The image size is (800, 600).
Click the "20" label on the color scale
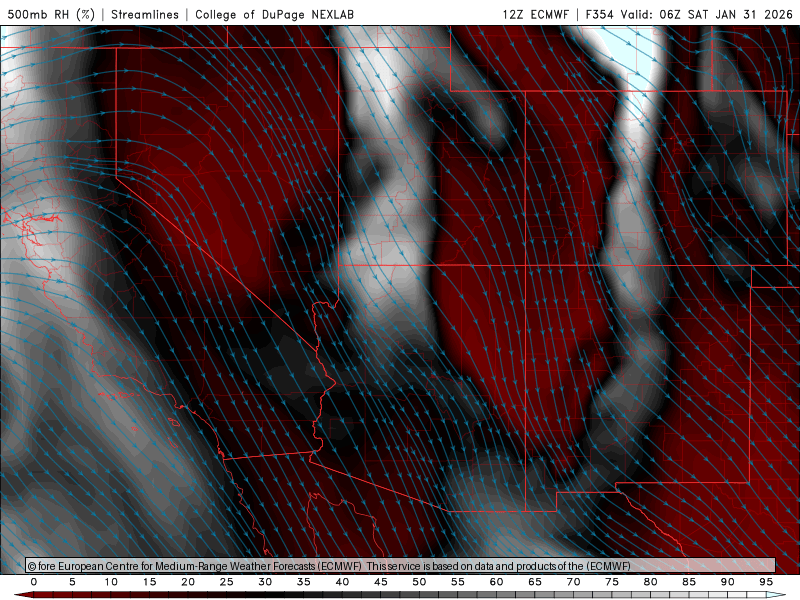click(188, 582)
